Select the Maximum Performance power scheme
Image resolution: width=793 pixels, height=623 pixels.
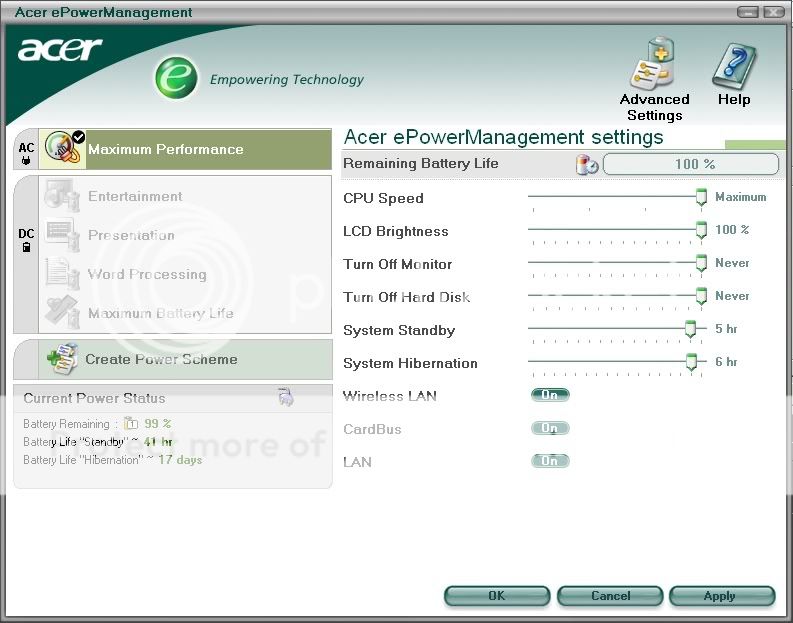[185, 149]
